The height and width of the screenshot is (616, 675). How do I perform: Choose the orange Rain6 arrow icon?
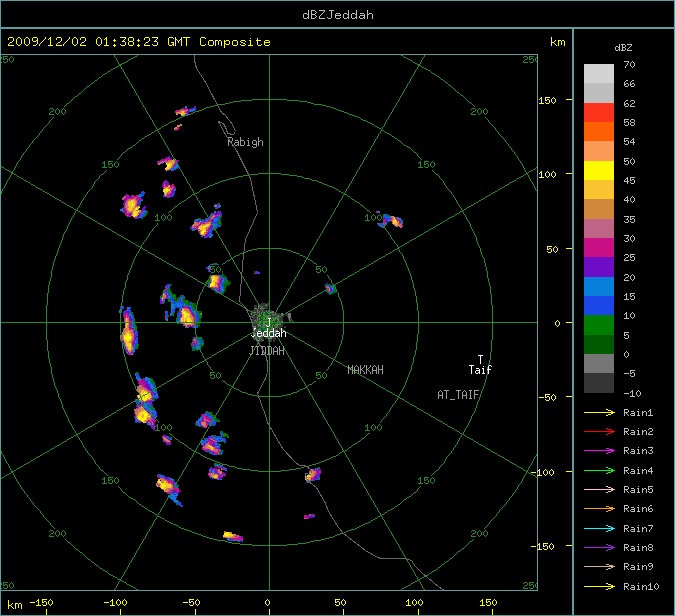point(599,509)
